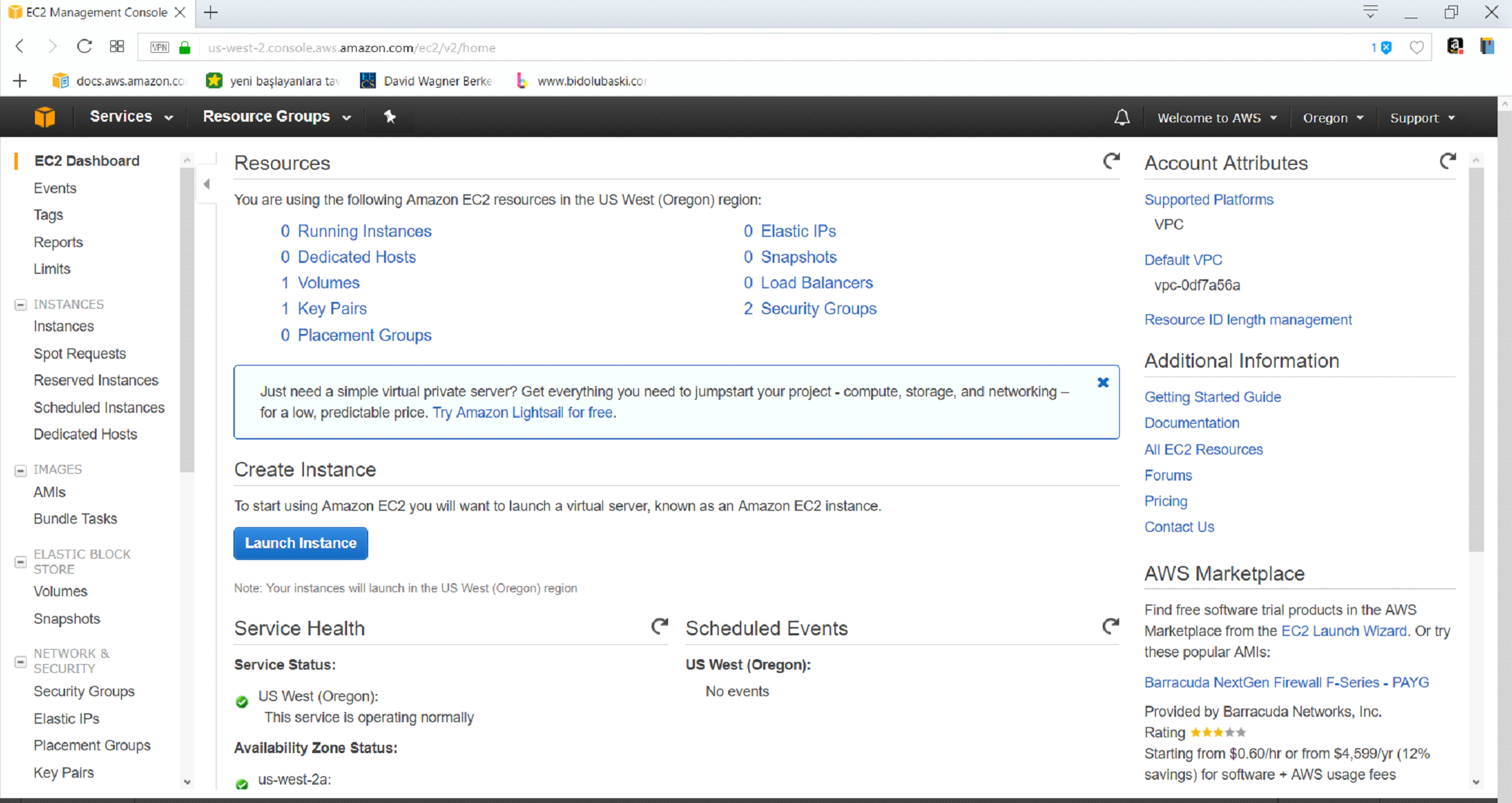
Task: Select EC2 Dashboard in sidebar
Action: (87, 161)
